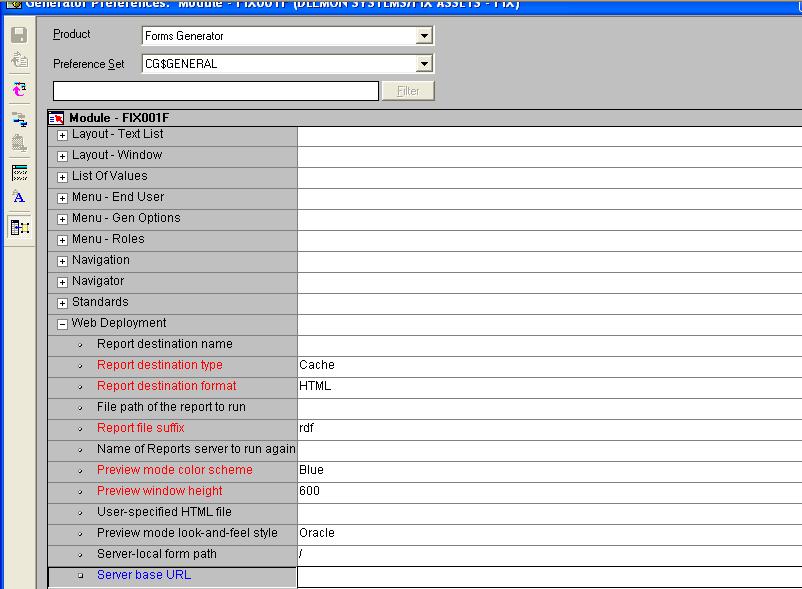The height and width of the screenshot is (589, 802).
Task: Expand the Layout - Text List group
Action: (x=63, y=135)
